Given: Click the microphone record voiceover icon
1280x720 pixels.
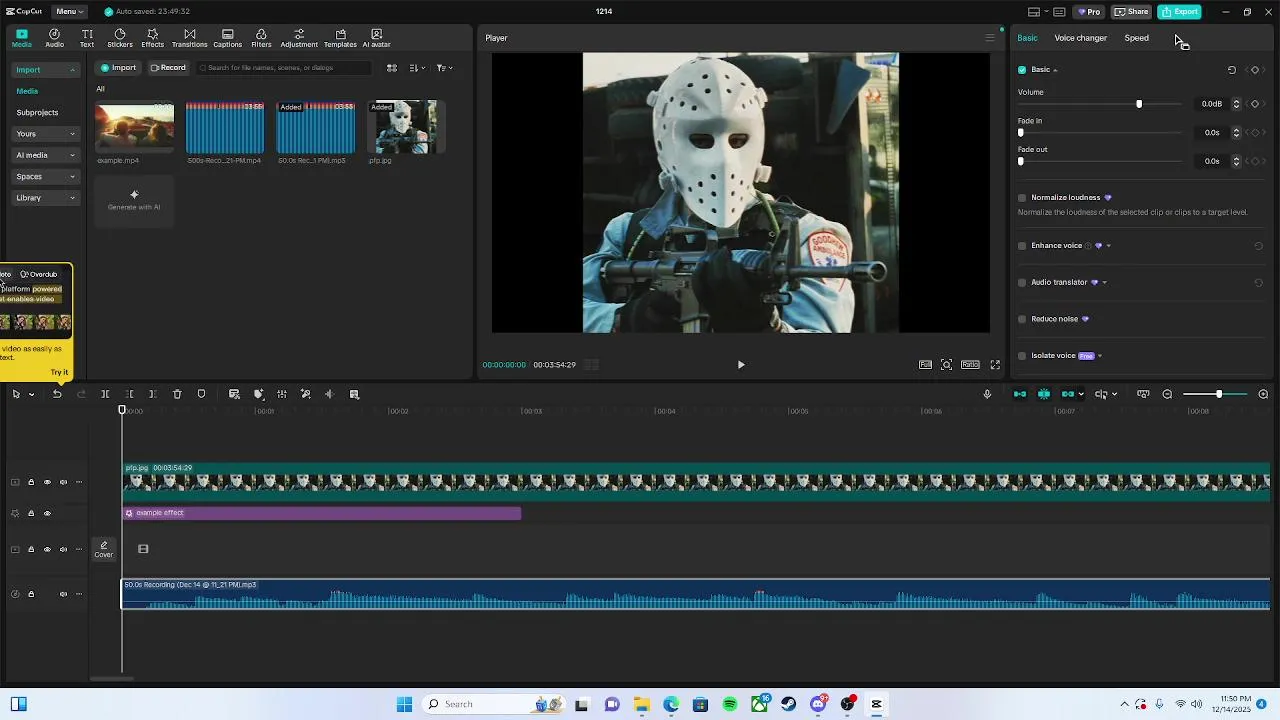Looking at the screenshot, I should click(x=987, y=394).
